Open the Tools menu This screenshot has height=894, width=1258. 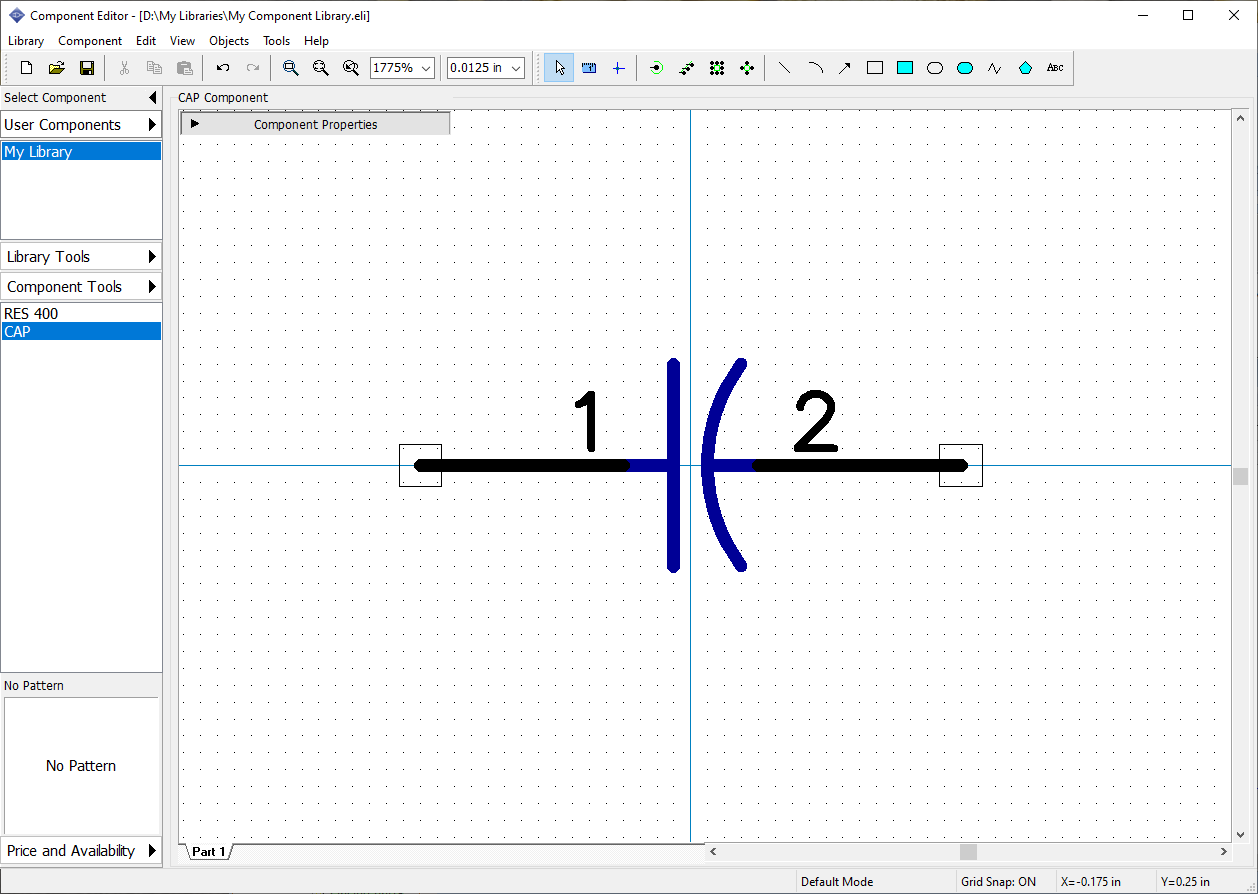(276, 41)
